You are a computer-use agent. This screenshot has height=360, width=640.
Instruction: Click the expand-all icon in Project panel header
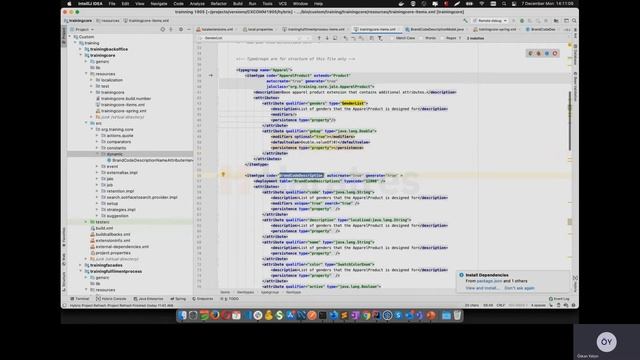(x=171, y=29)
